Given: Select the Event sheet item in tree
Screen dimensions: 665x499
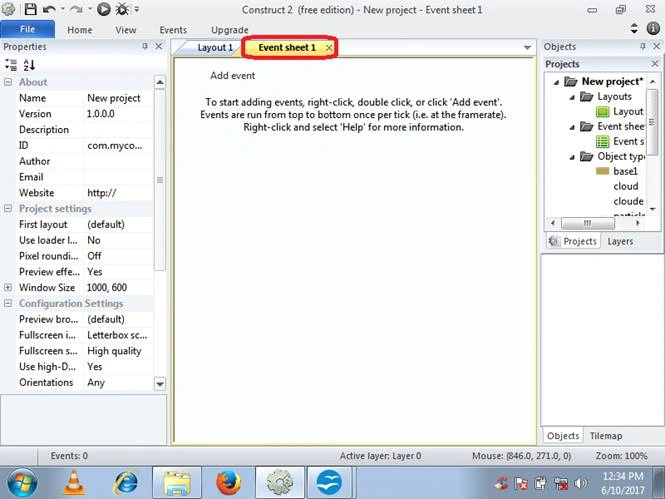Looking at the screenshot, I should point(620,141).
